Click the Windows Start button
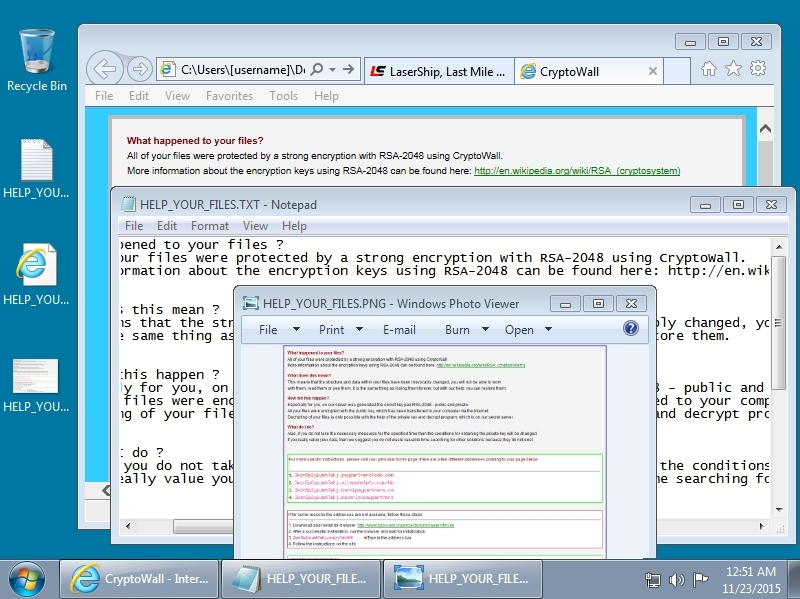 click(x=27, y=578)
